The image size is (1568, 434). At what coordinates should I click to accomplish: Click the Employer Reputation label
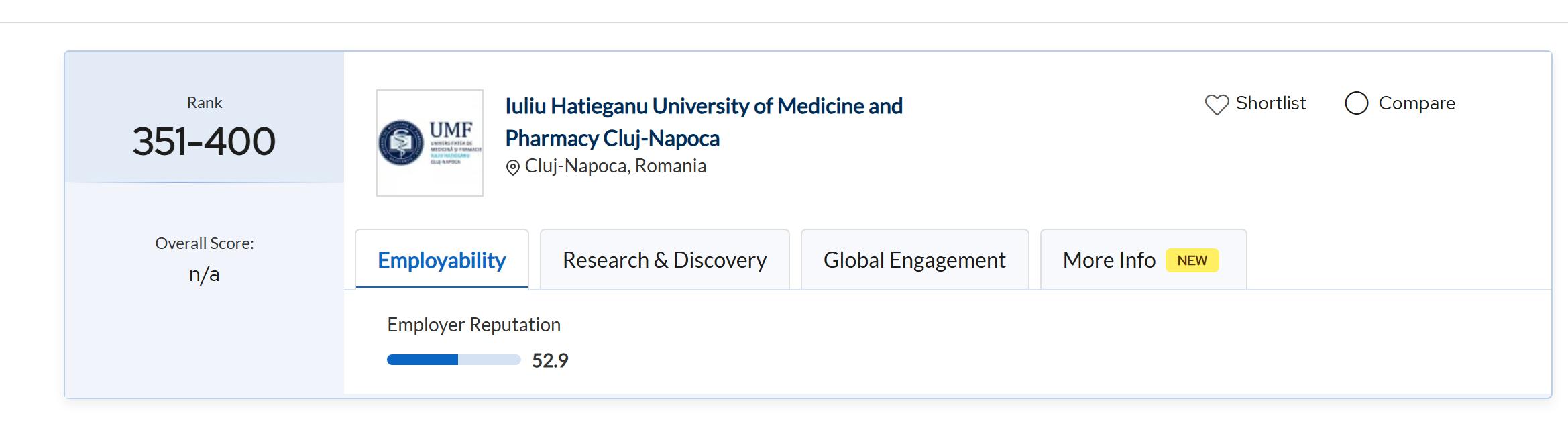[x=473, y=325]
